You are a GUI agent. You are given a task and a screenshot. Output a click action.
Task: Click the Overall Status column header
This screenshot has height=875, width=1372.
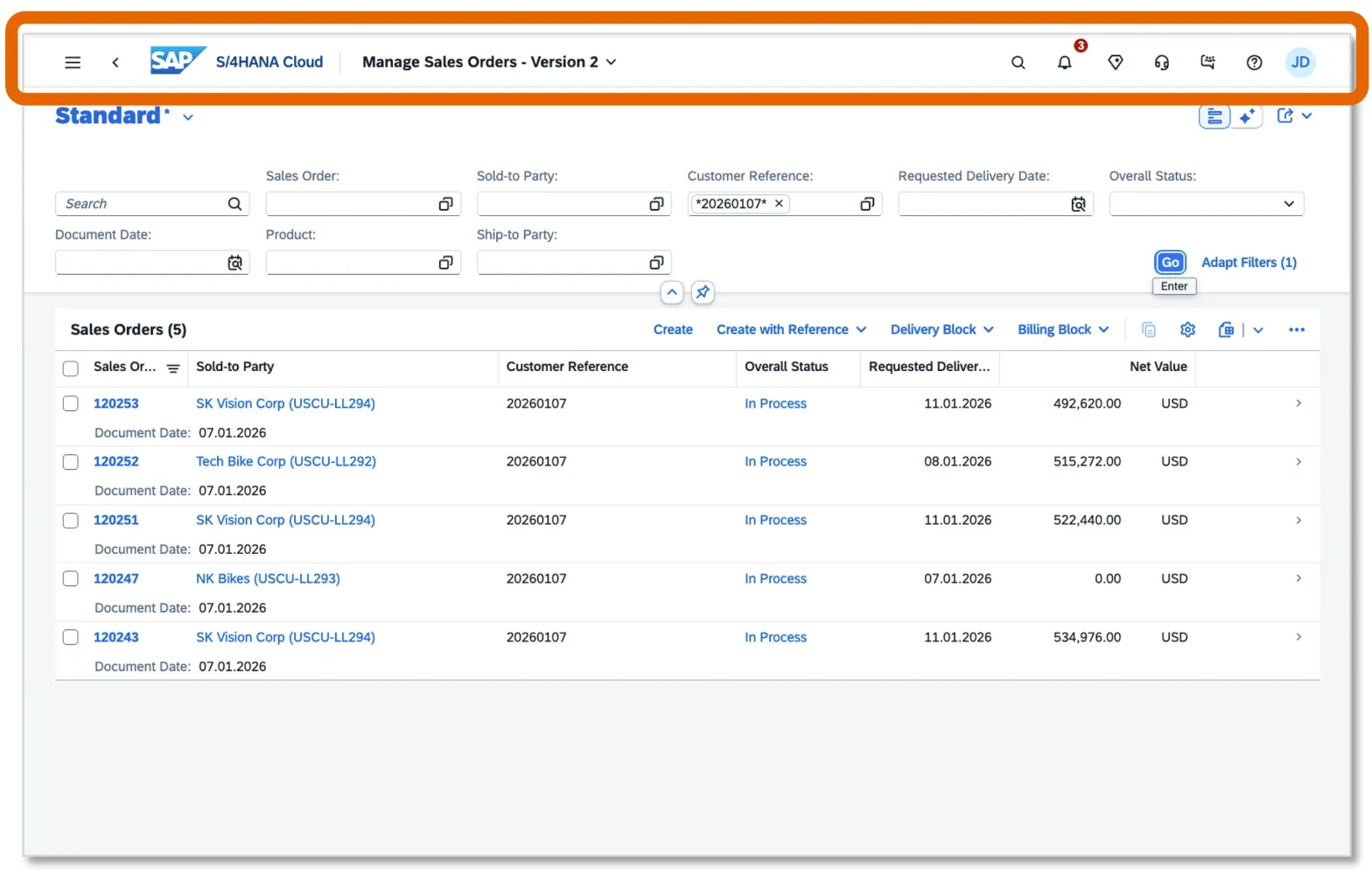[787, 367]
